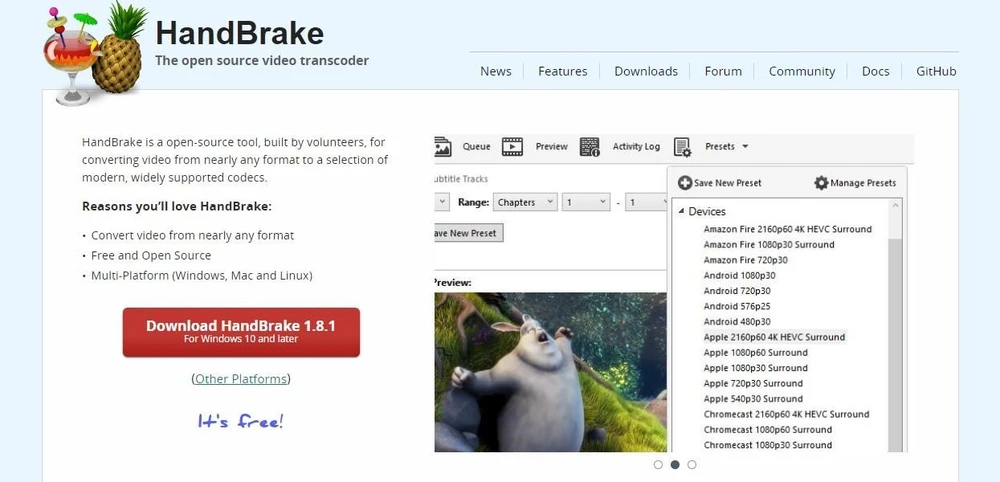Click 'Convert video from nearly any format' bullet
Image resolution: width=1000 pixels, height=482 pixels.
(193, 235)
